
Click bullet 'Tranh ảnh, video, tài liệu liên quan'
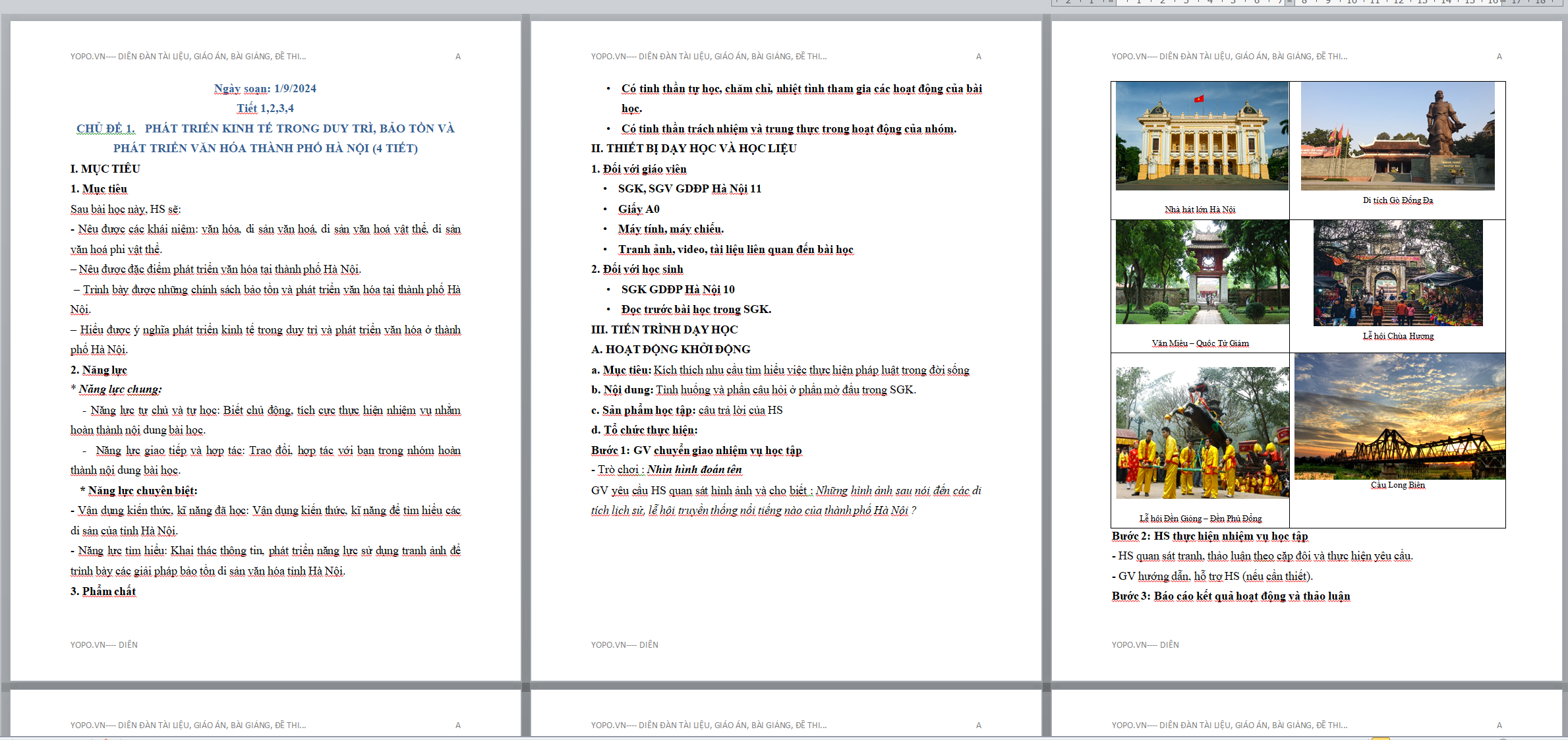736,249
